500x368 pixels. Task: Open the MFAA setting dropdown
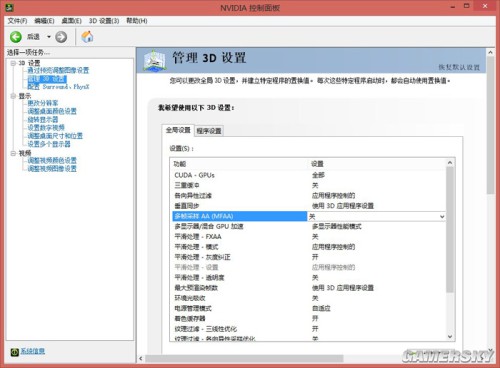pos(442,217)
